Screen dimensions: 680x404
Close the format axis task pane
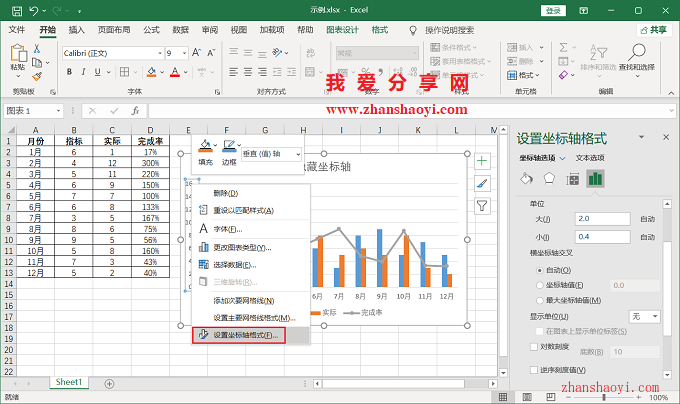tap(666, 137)
